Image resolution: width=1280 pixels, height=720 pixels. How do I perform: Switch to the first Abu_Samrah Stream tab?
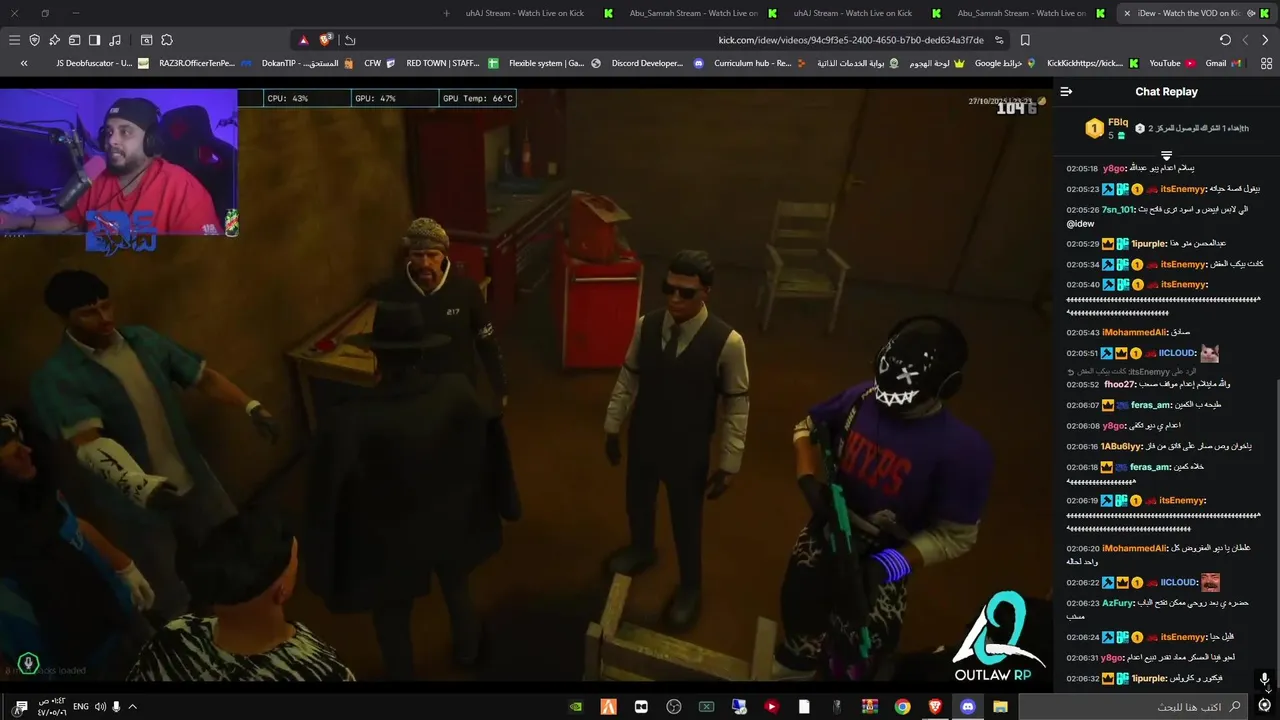click(x=701, y=13)
